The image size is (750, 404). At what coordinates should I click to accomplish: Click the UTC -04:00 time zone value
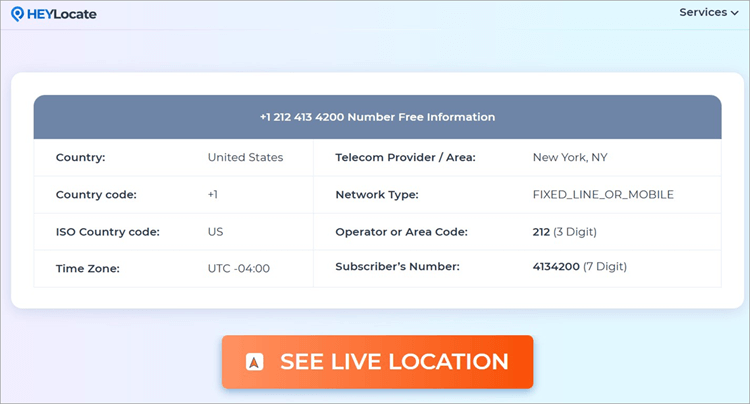click(239, 268)
